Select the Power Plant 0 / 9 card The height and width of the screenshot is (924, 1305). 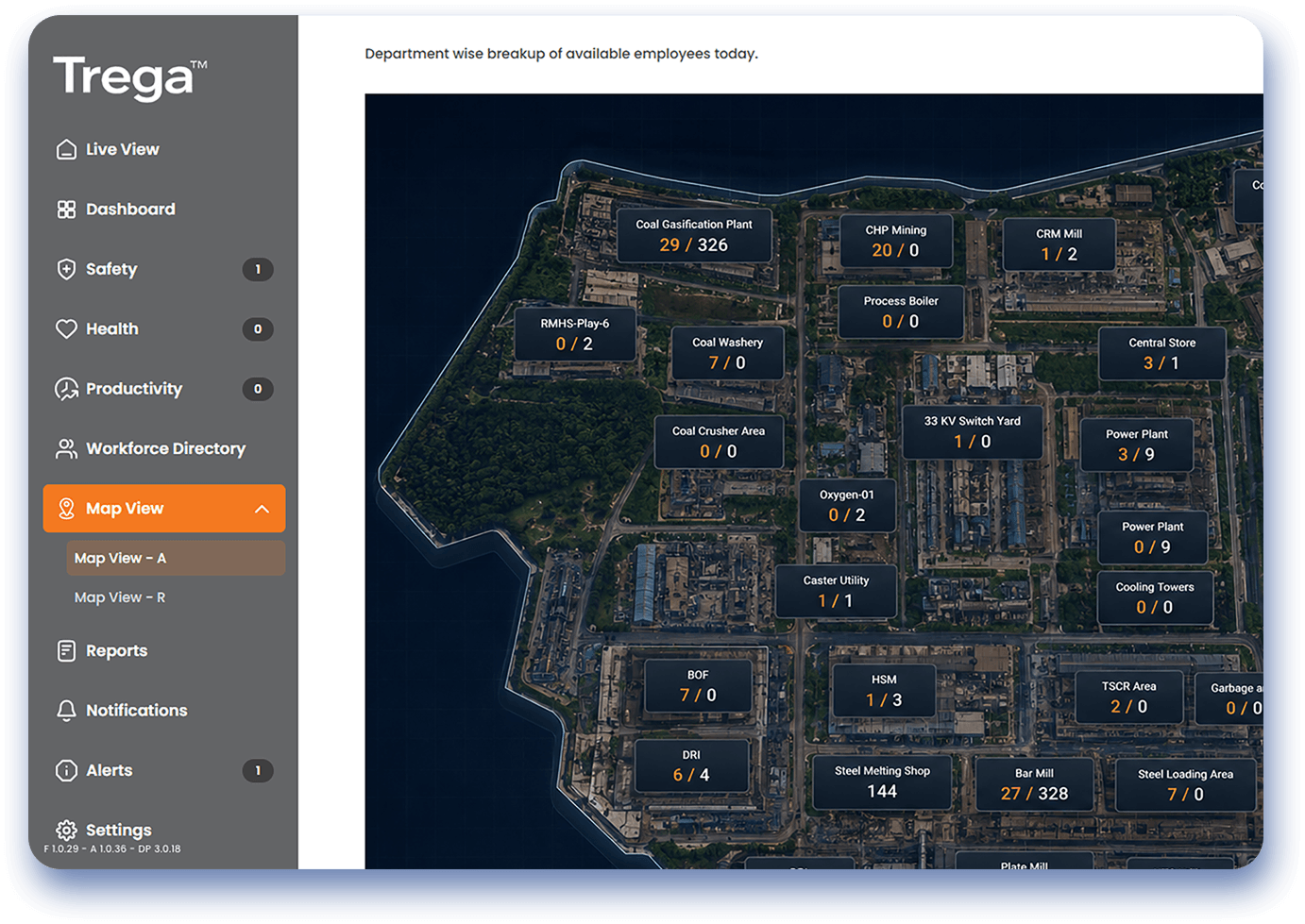1152,537
